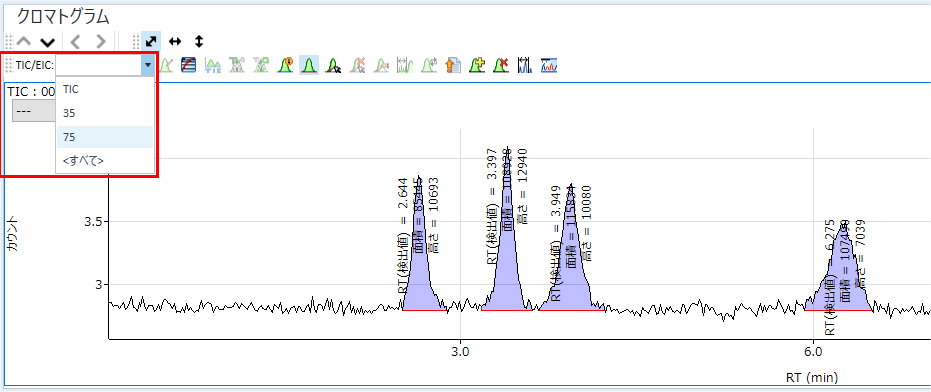Click the down chevron navigation arrow
The height and width of the screenshot is (392, 931).
48,42
